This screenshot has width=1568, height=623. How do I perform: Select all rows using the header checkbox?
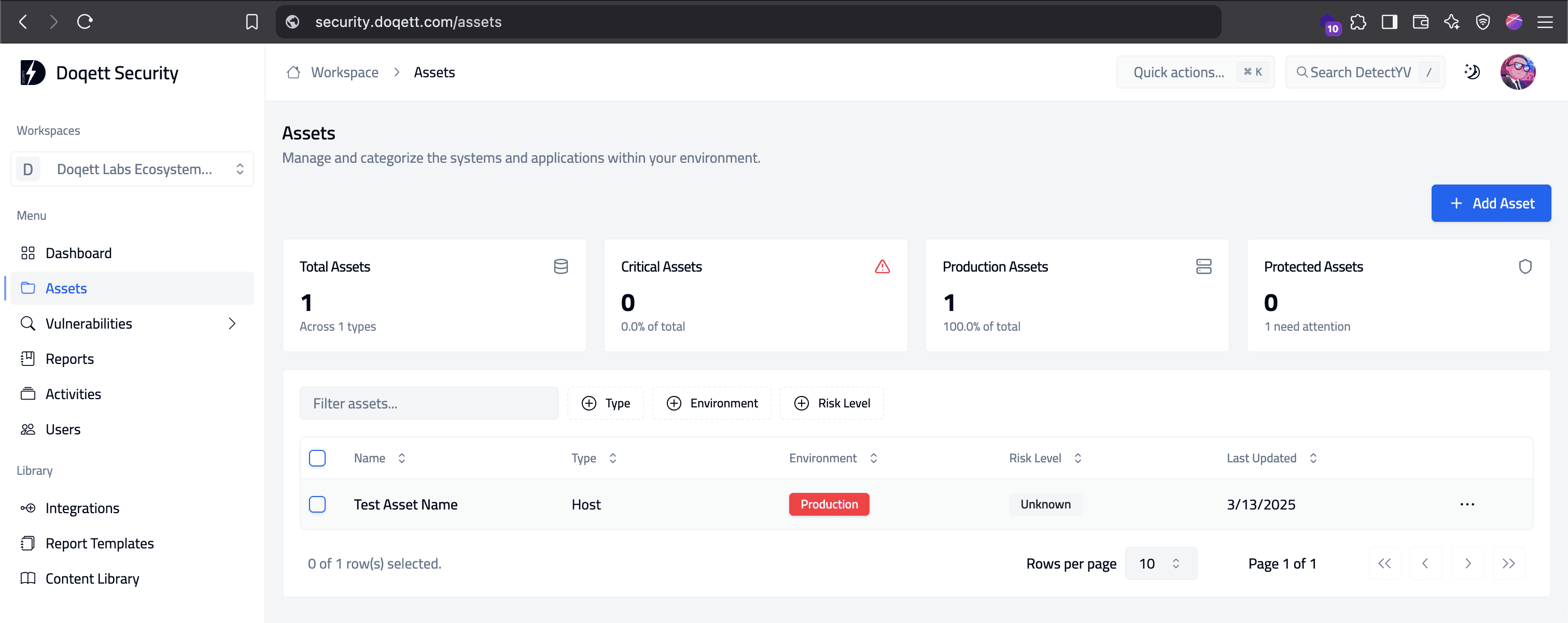click(317, 458)
